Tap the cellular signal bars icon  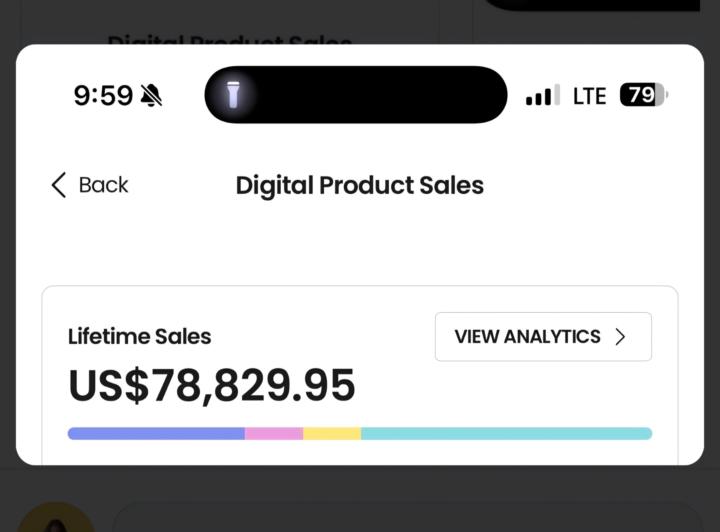542,96
